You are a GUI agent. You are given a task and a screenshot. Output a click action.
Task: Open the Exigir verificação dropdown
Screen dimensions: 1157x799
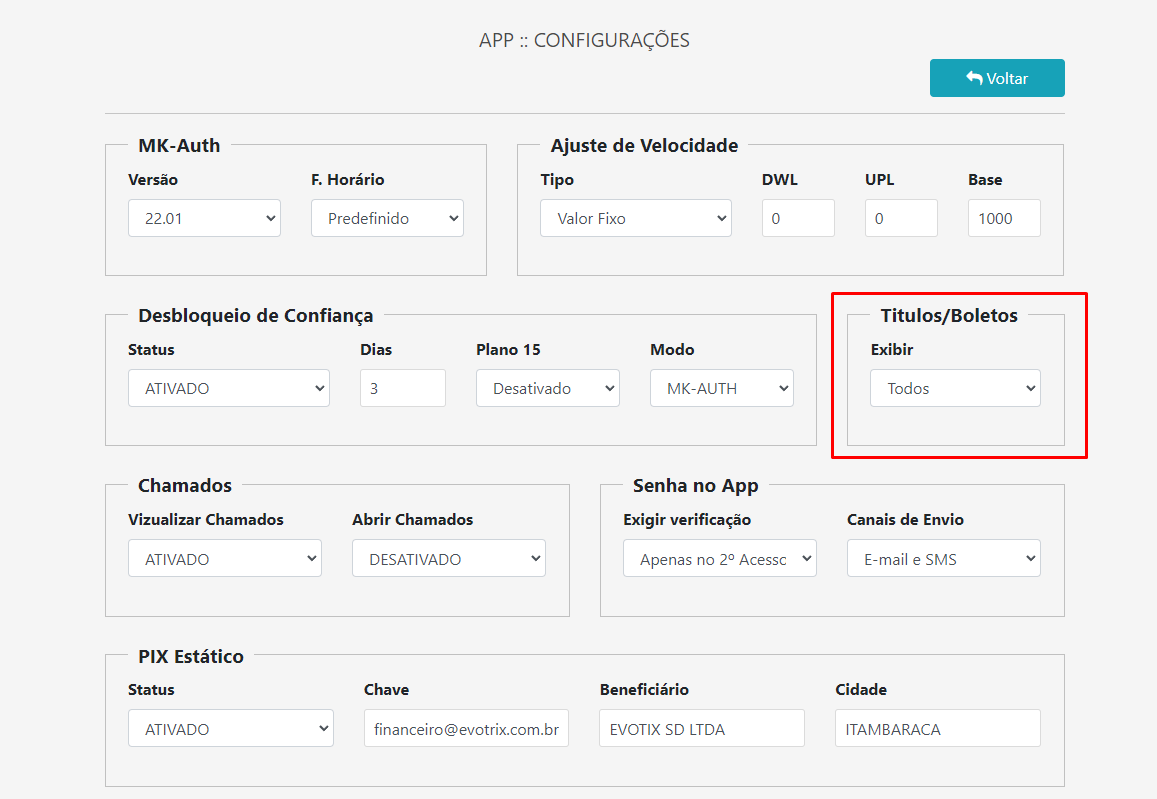(719, 557)
